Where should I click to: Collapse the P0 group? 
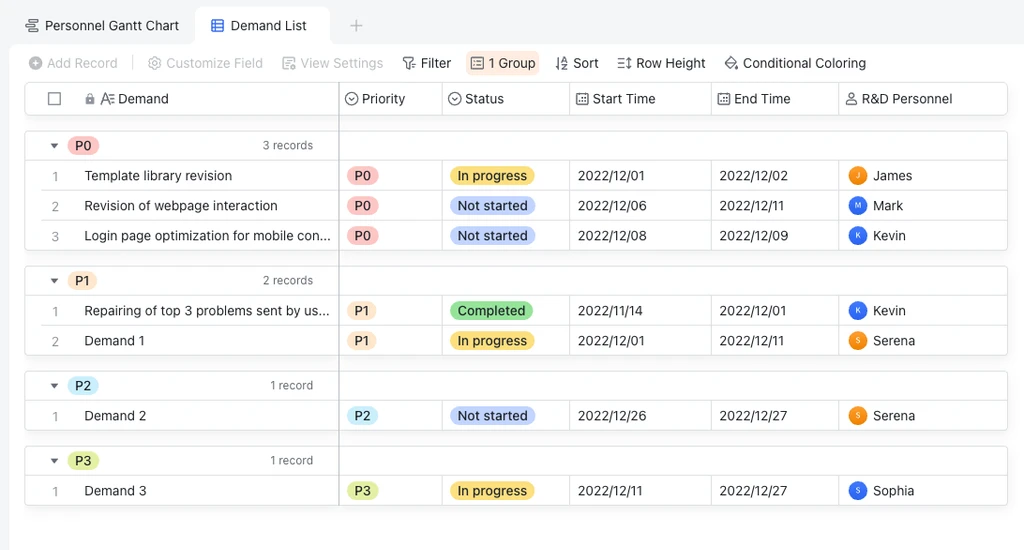click(x=55, y=146)
